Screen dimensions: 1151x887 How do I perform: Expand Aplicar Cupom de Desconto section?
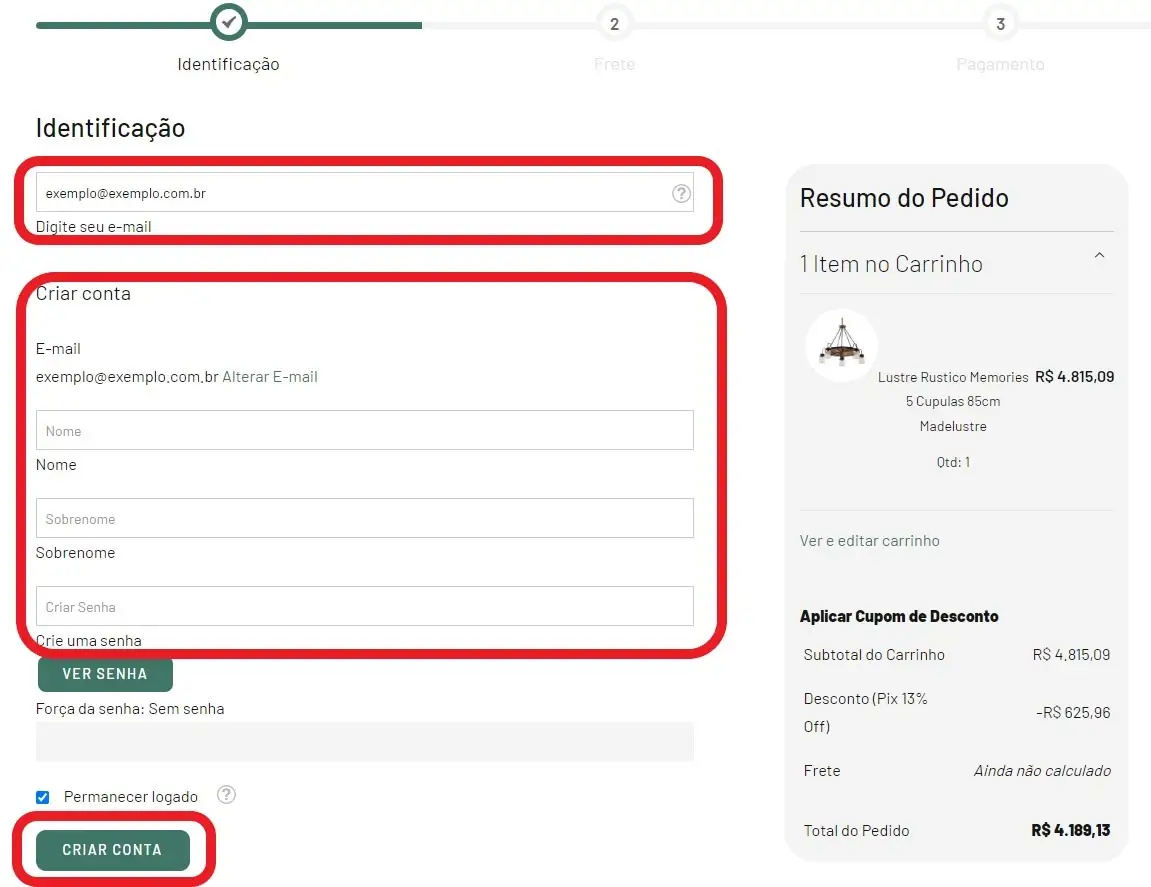click(899, 616)
